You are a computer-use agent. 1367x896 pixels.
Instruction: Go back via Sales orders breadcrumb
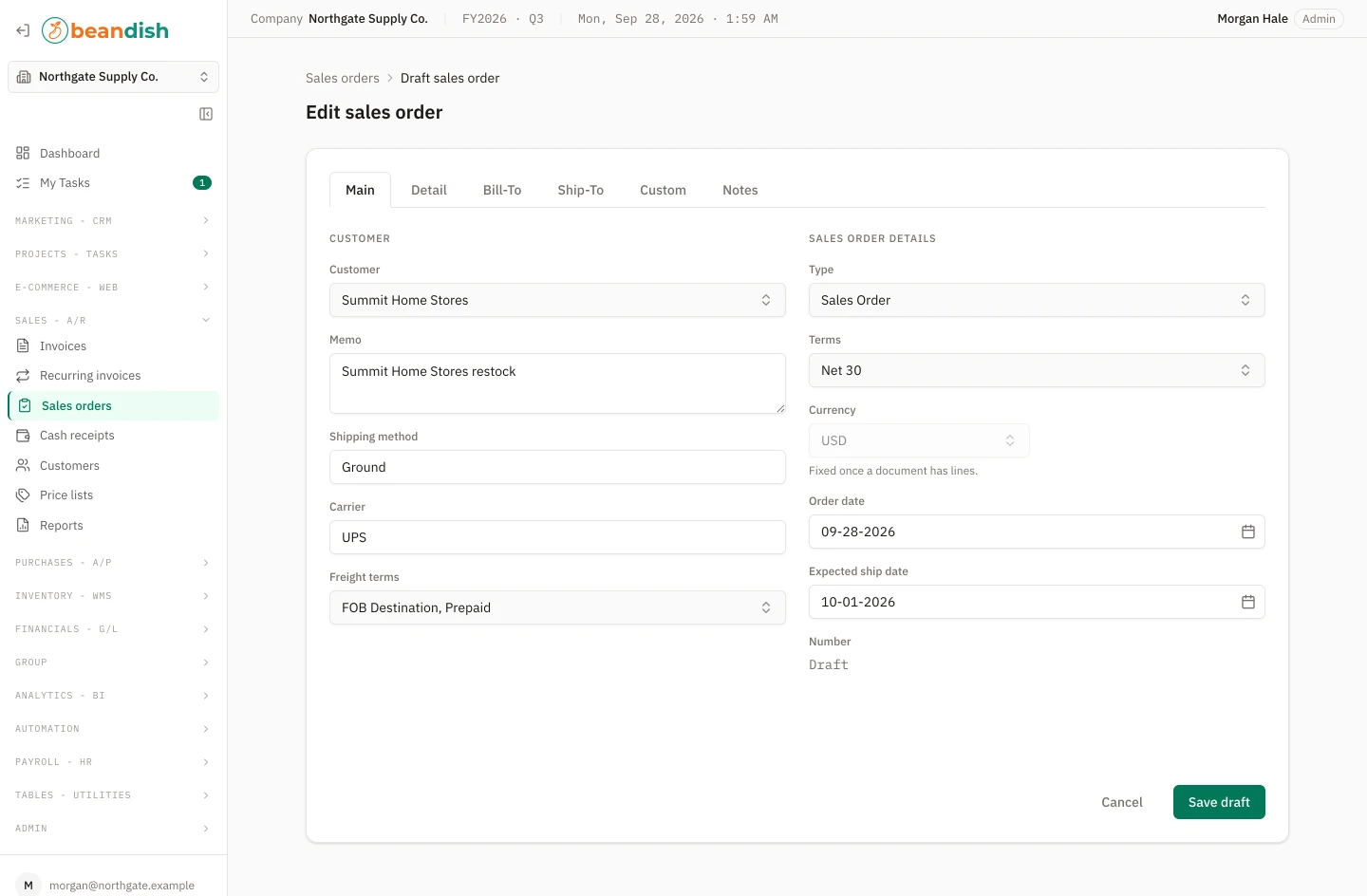pos(343,78)
